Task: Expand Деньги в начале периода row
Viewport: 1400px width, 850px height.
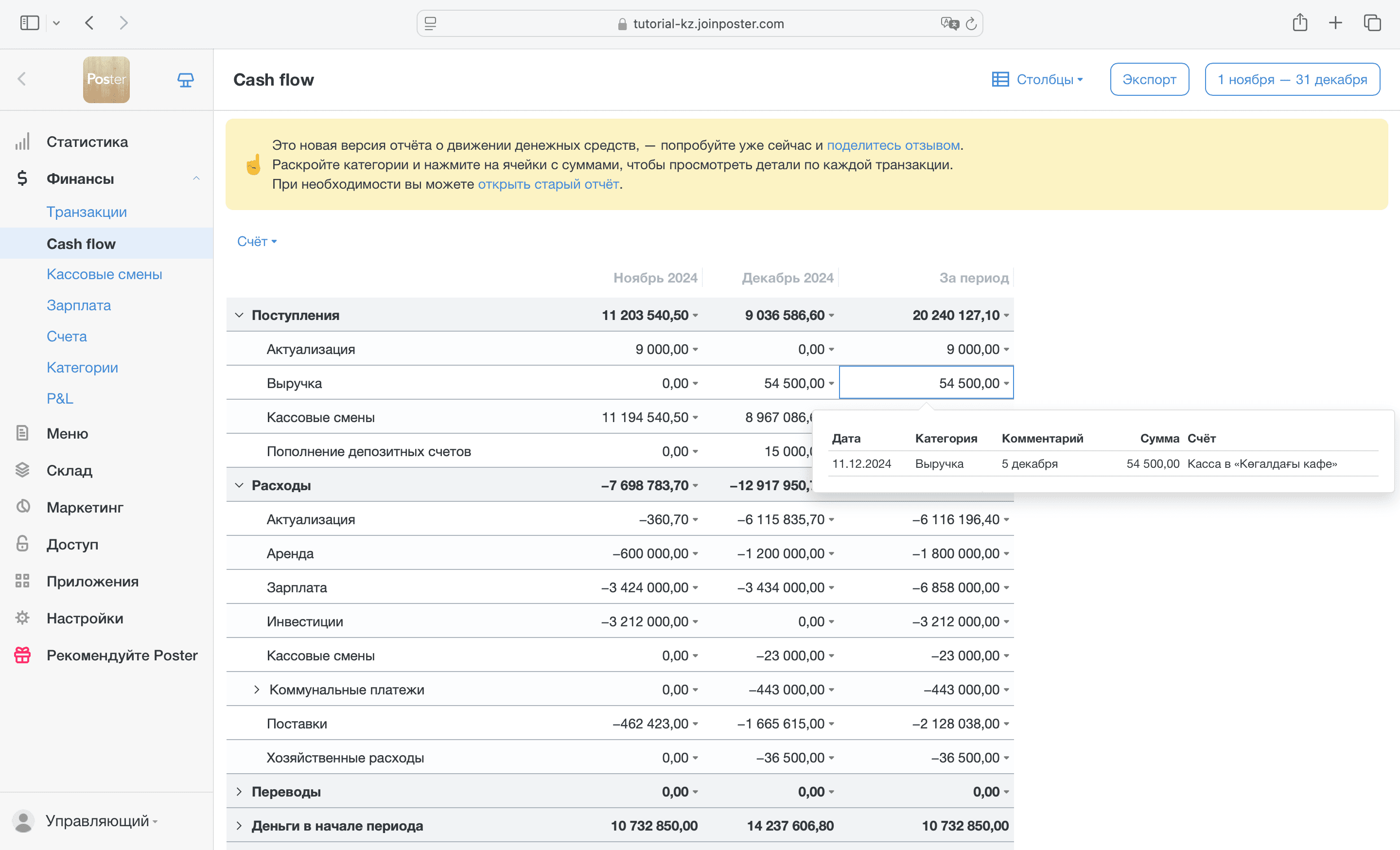Action: [239, 826]
